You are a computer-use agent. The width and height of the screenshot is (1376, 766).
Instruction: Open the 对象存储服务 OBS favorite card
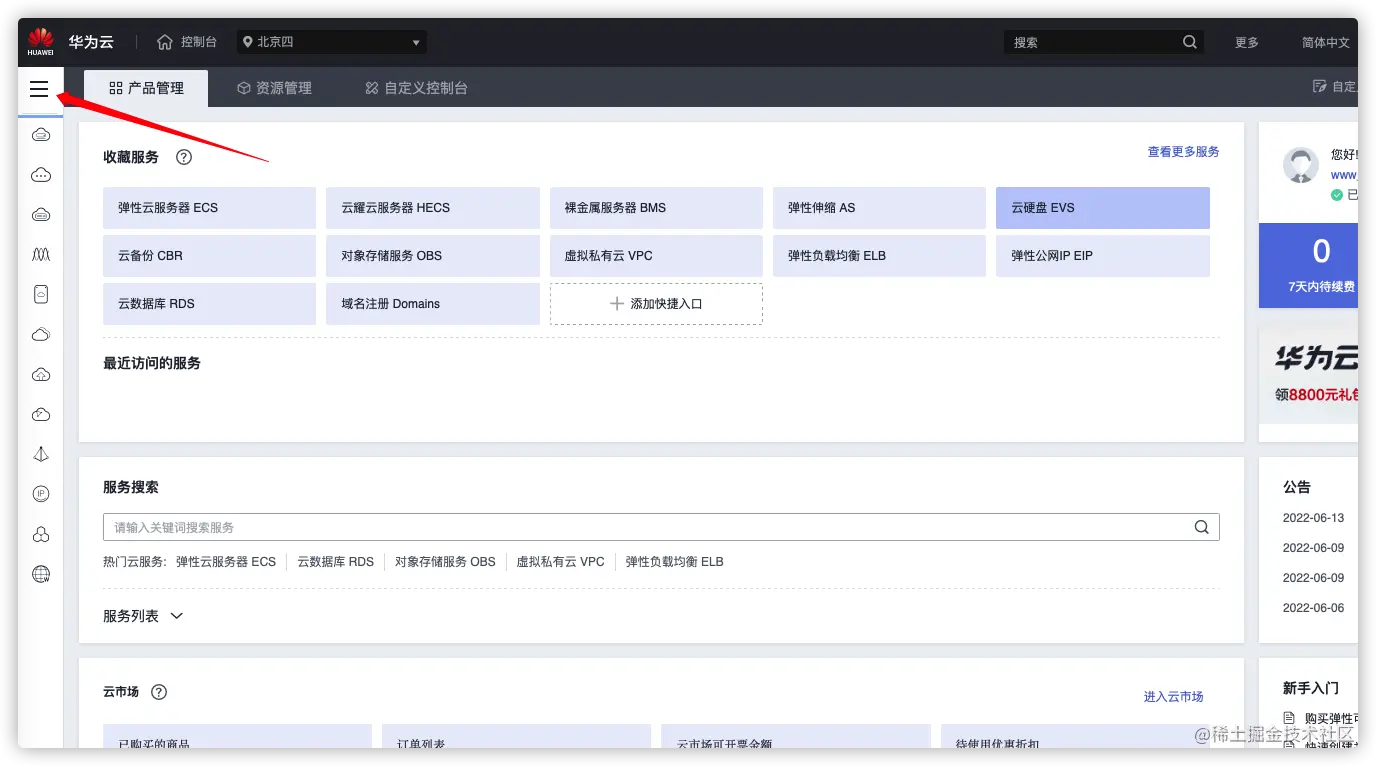pos(433,256)
